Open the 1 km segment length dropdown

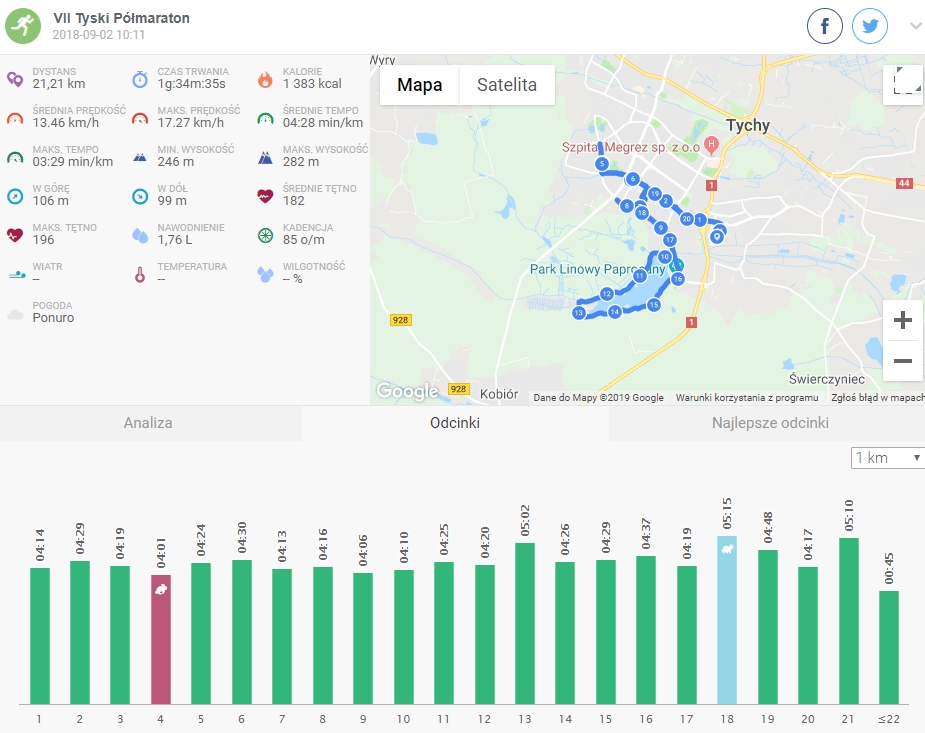886,458
